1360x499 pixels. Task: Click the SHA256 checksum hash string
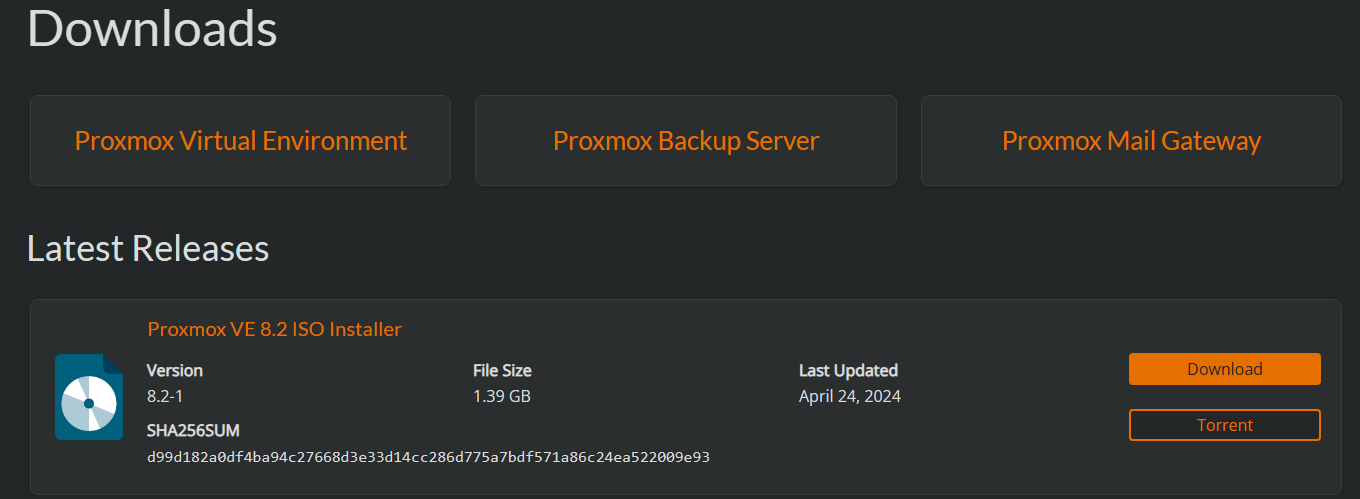pos(428,457)
